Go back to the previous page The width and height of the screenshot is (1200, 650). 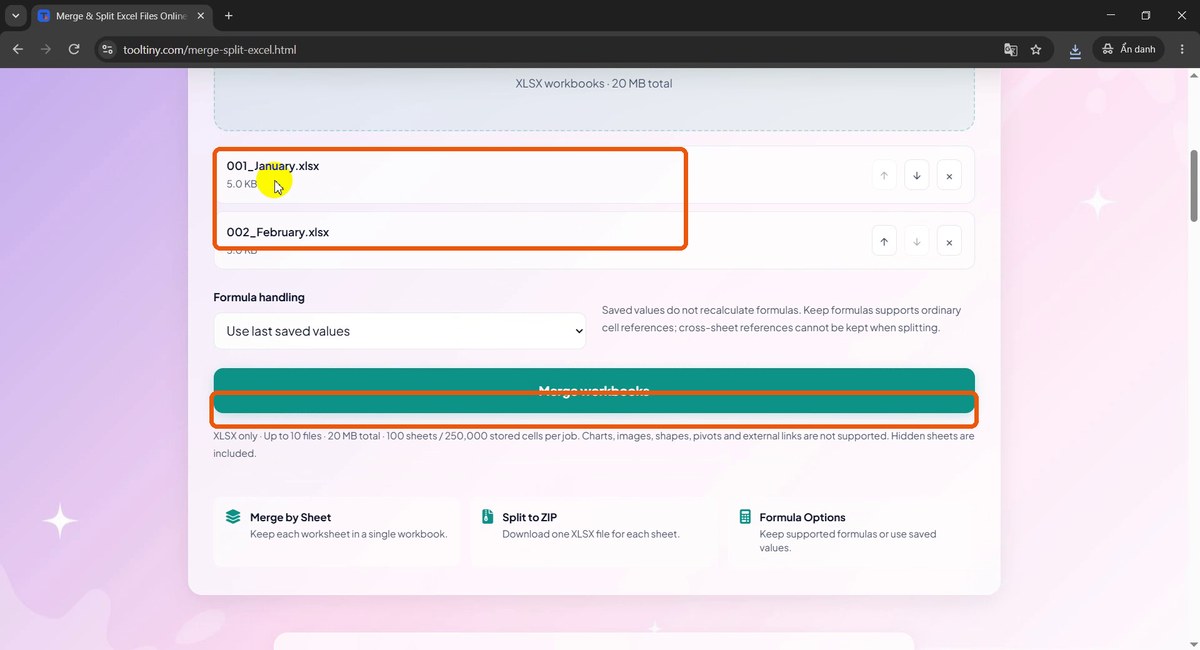point(17,49)
